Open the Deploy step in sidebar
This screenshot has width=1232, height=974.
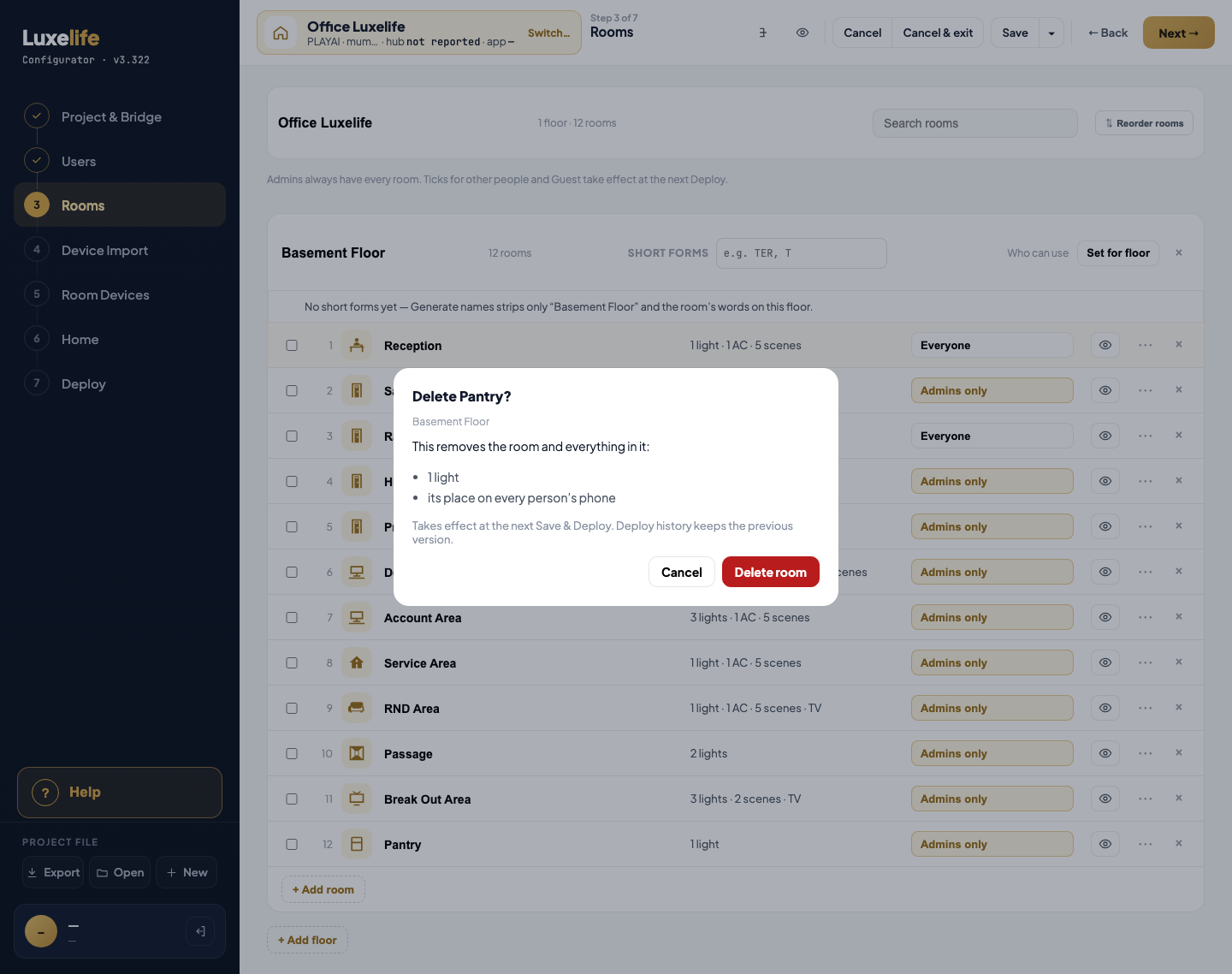coord(120,383)
